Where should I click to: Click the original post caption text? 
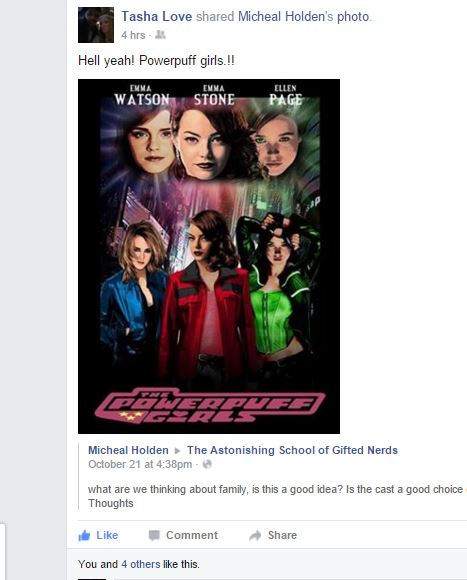point(275,496)
